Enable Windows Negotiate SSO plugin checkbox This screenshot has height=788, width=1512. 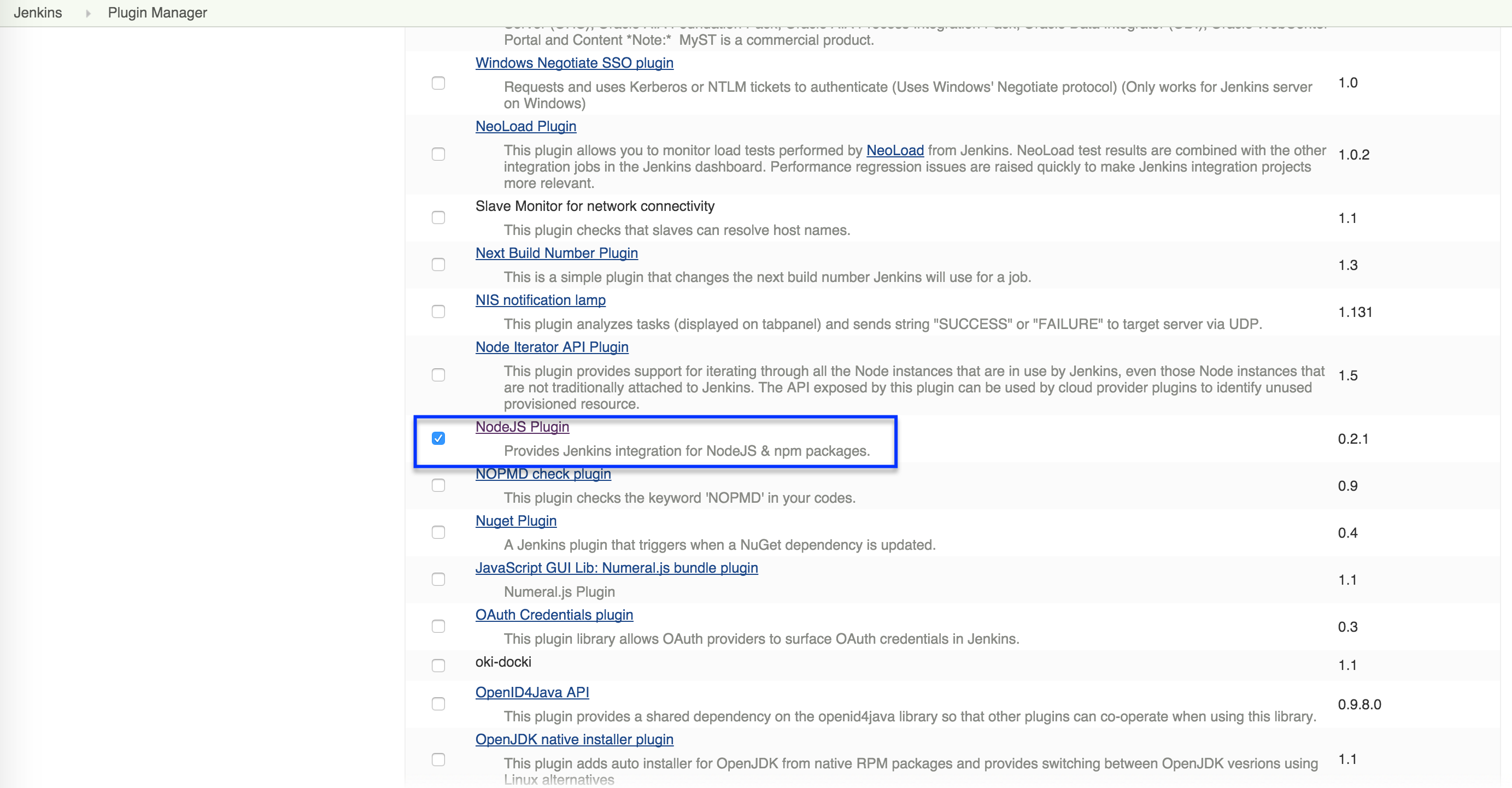(x=438, y=83)
